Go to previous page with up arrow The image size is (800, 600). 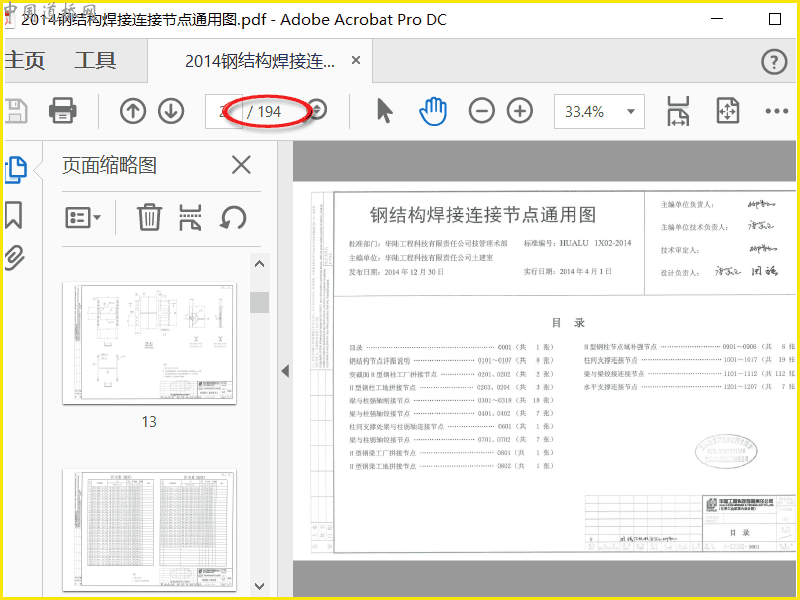[133, 111]
